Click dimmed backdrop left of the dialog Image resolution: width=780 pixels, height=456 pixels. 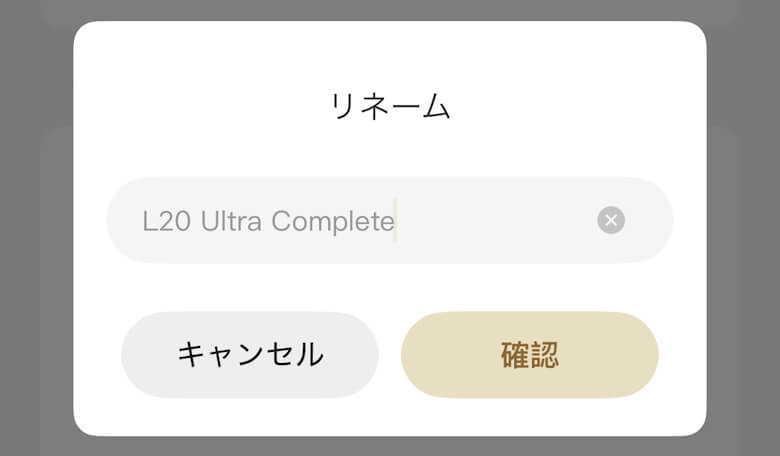(35, 228)
